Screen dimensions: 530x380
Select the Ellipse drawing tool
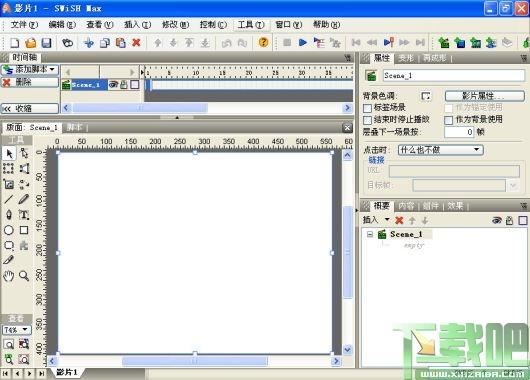pyautogui.click(x=9, y=230)
